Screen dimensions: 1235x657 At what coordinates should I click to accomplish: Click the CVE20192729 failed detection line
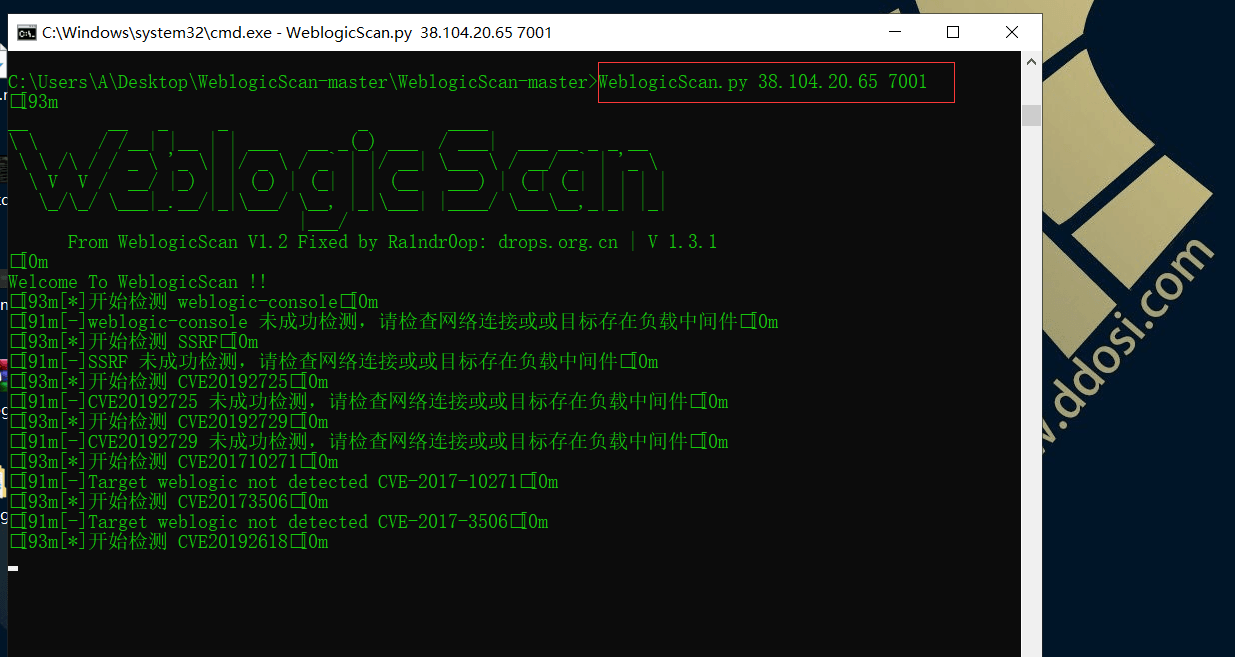[x=369, y=442]
